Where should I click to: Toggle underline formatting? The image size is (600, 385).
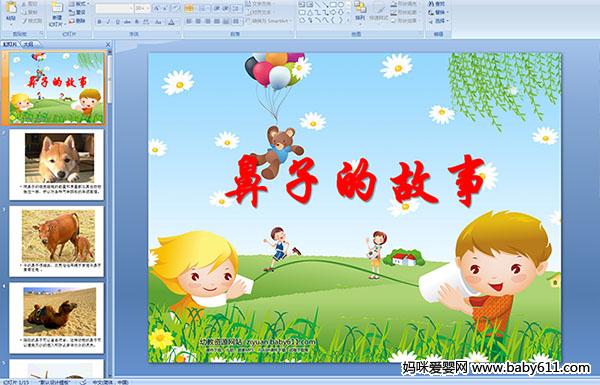(x=117, y=22)
